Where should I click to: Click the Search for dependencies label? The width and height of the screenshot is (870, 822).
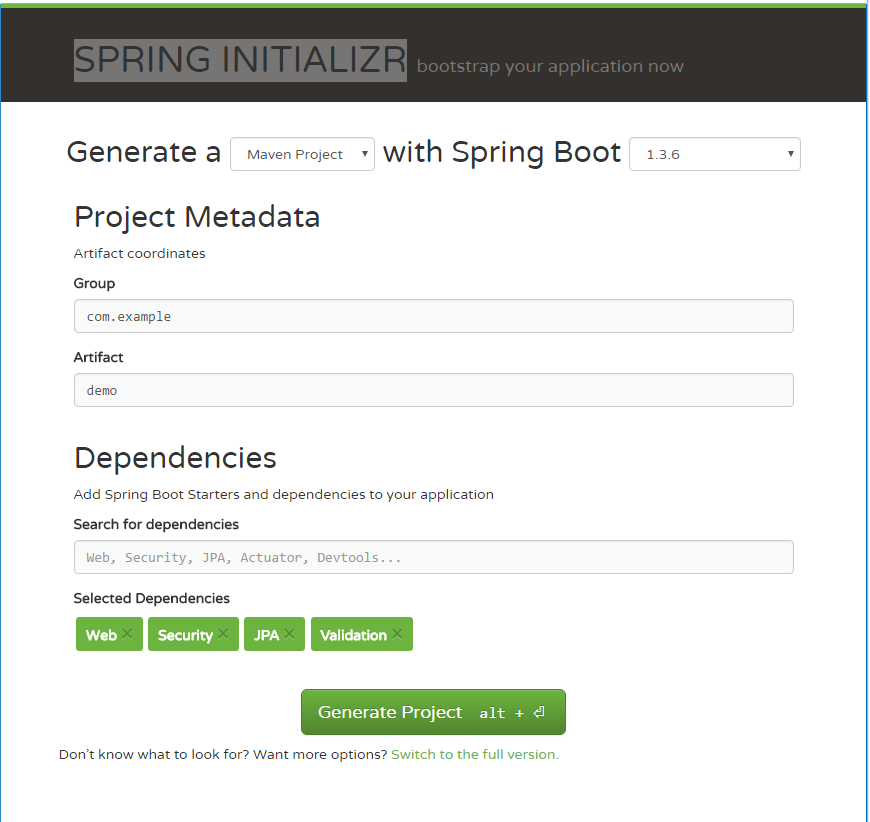pos(156,525)
